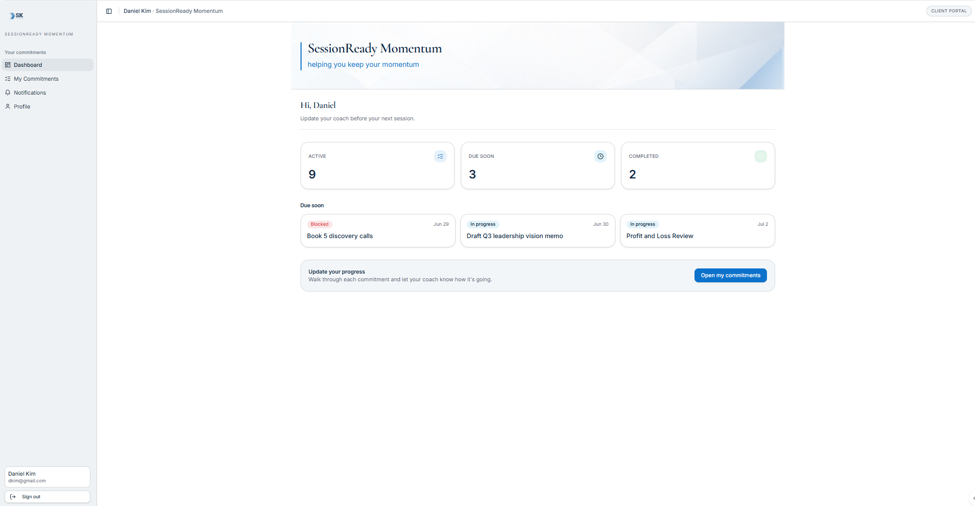The image size is (975, 506).
Task: Click the Completed card check icon
Action: coord(760,157)
